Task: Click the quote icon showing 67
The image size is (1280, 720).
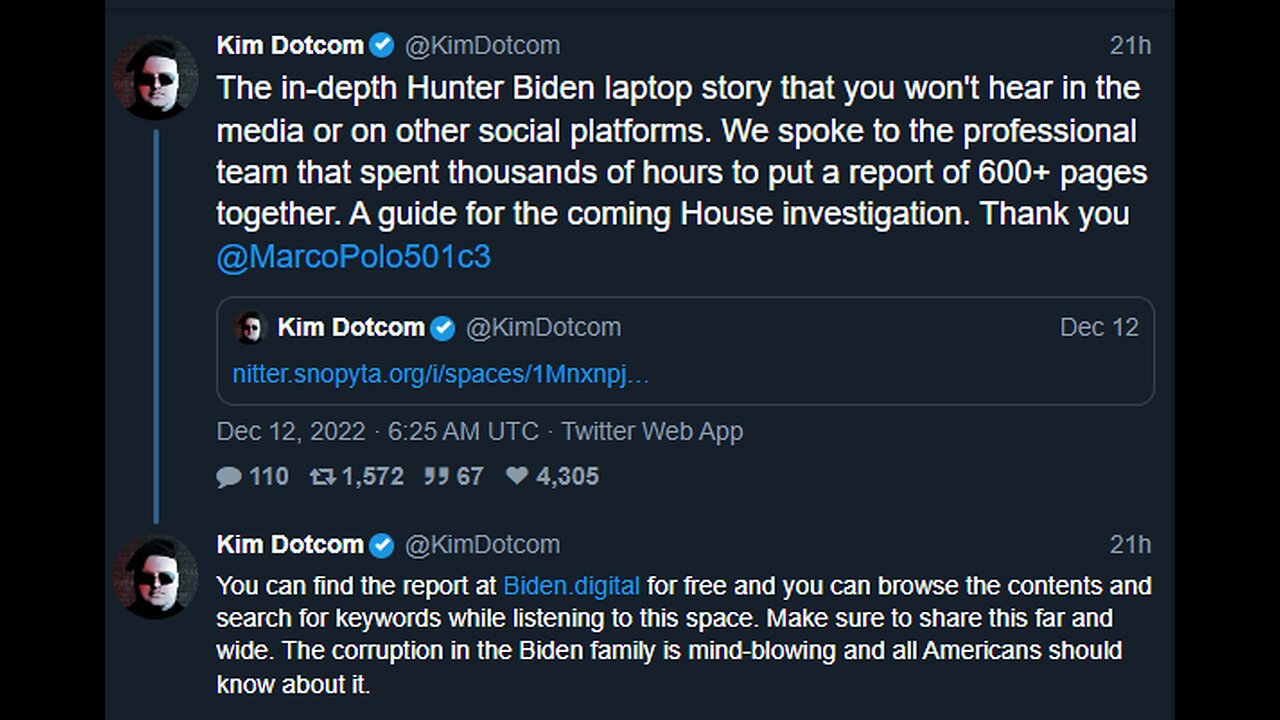Action: click(x=436, y=477)
